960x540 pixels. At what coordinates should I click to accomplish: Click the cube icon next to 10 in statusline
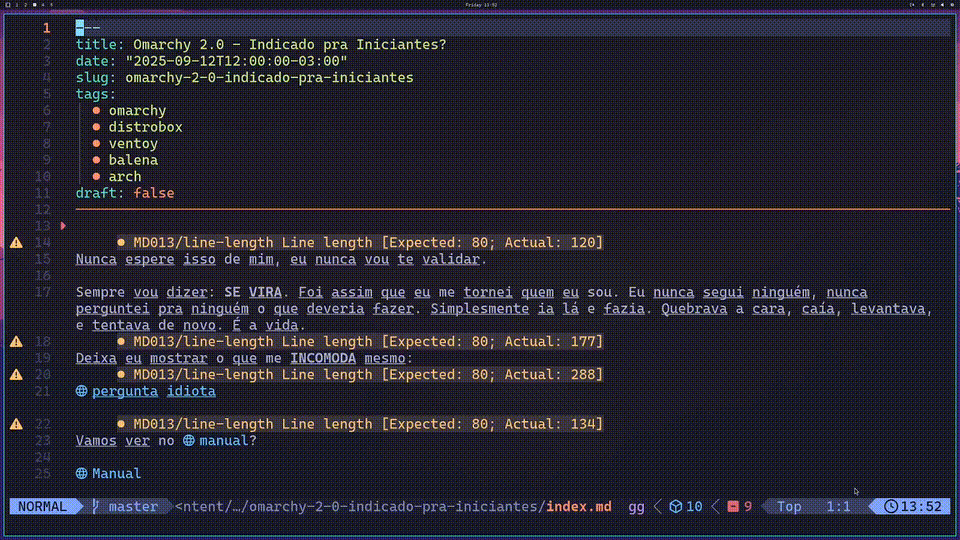pyautogui.click(x=675, y=506)
